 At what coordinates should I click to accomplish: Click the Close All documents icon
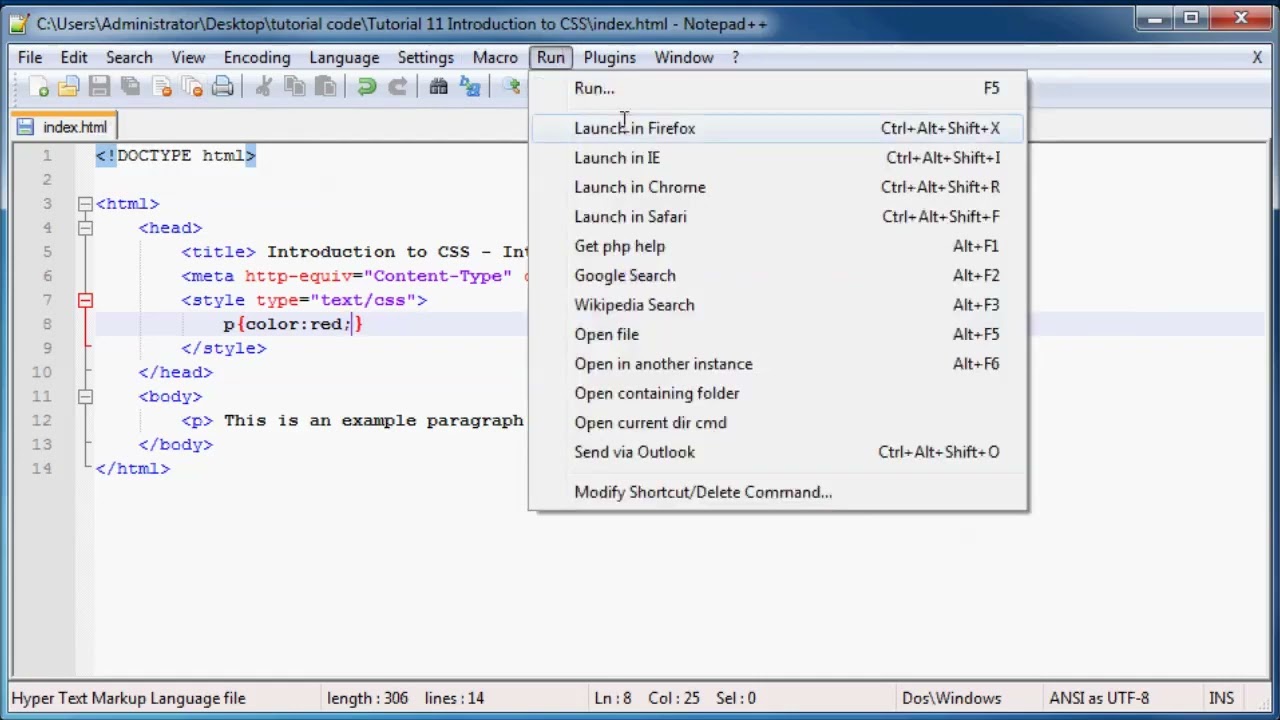point(192,88)
